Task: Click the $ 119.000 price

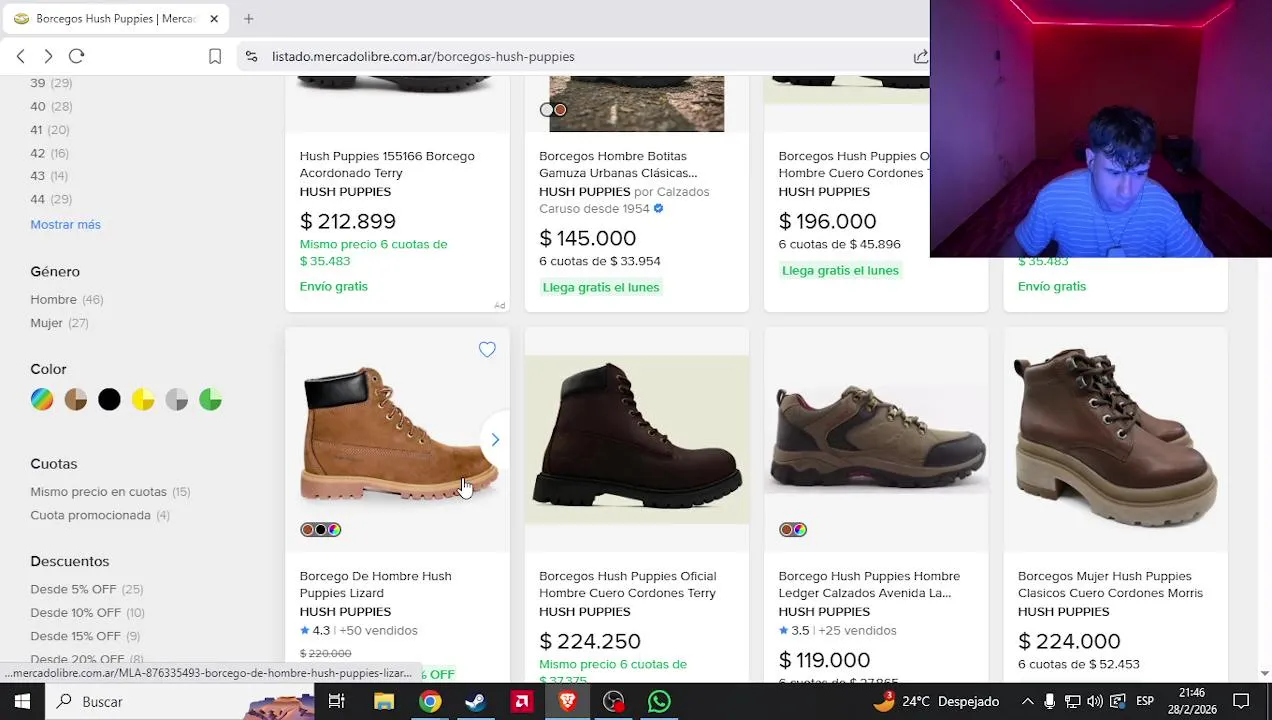Action: pyautogui.click(x=825, y=660)
